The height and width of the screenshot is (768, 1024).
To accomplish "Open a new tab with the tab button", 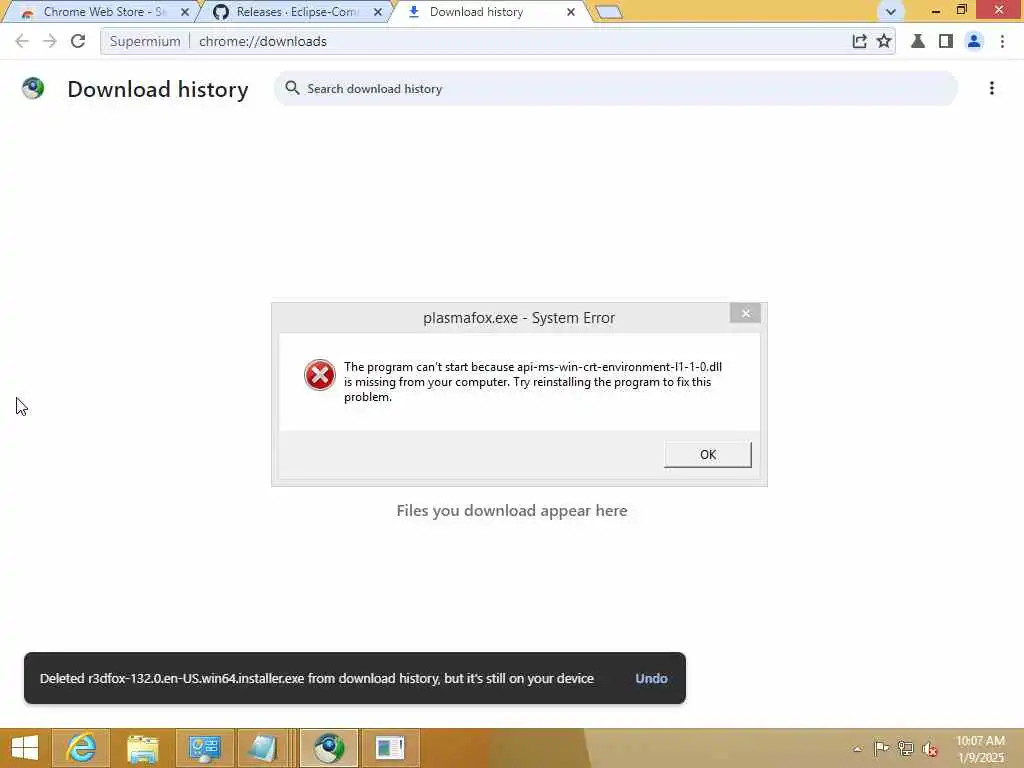I will (609, 12).
